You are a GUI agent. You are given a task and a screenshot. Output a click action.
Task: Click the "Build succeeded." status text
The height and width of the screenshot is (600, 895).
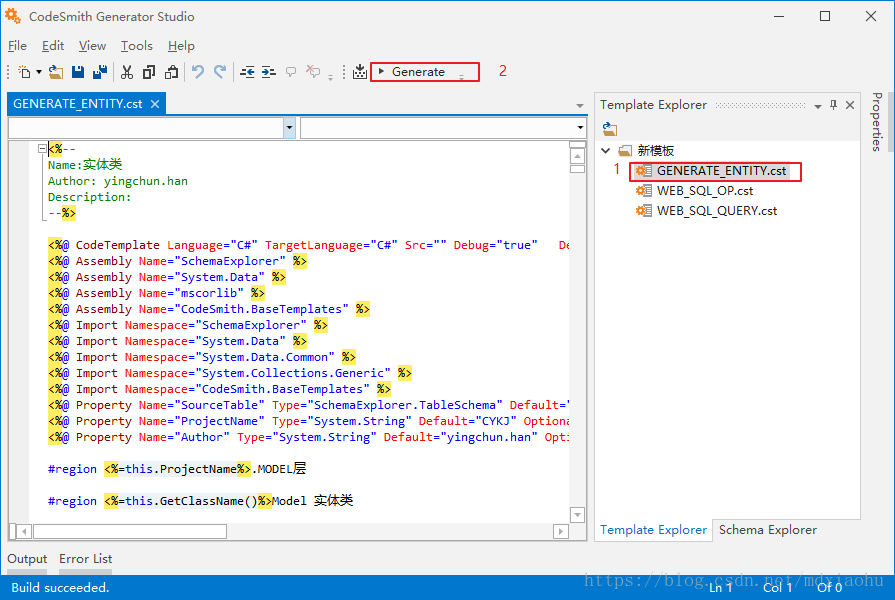tap(60, 587)
